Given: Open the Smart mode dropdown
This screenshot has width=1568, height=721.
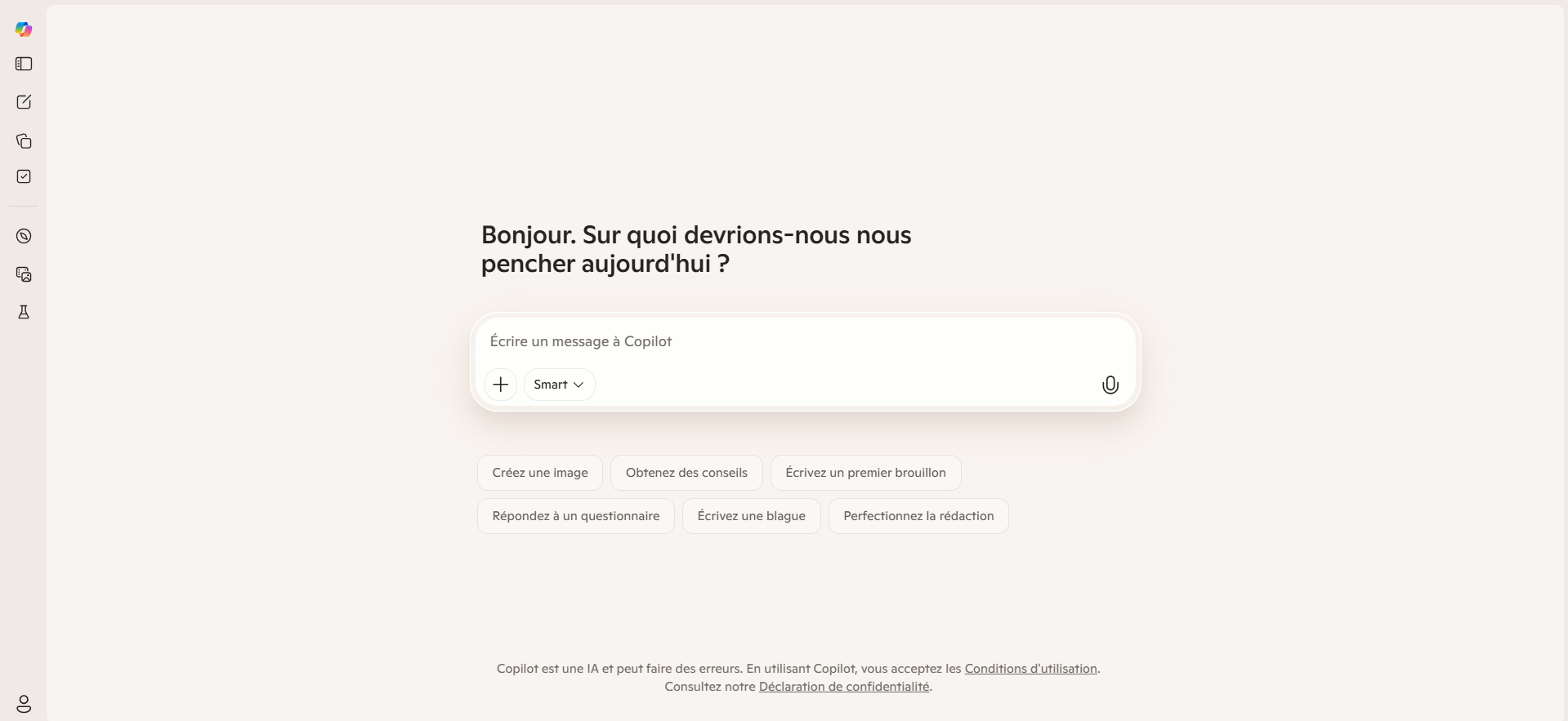Looking at the screenshot, I should click(557, 384).
